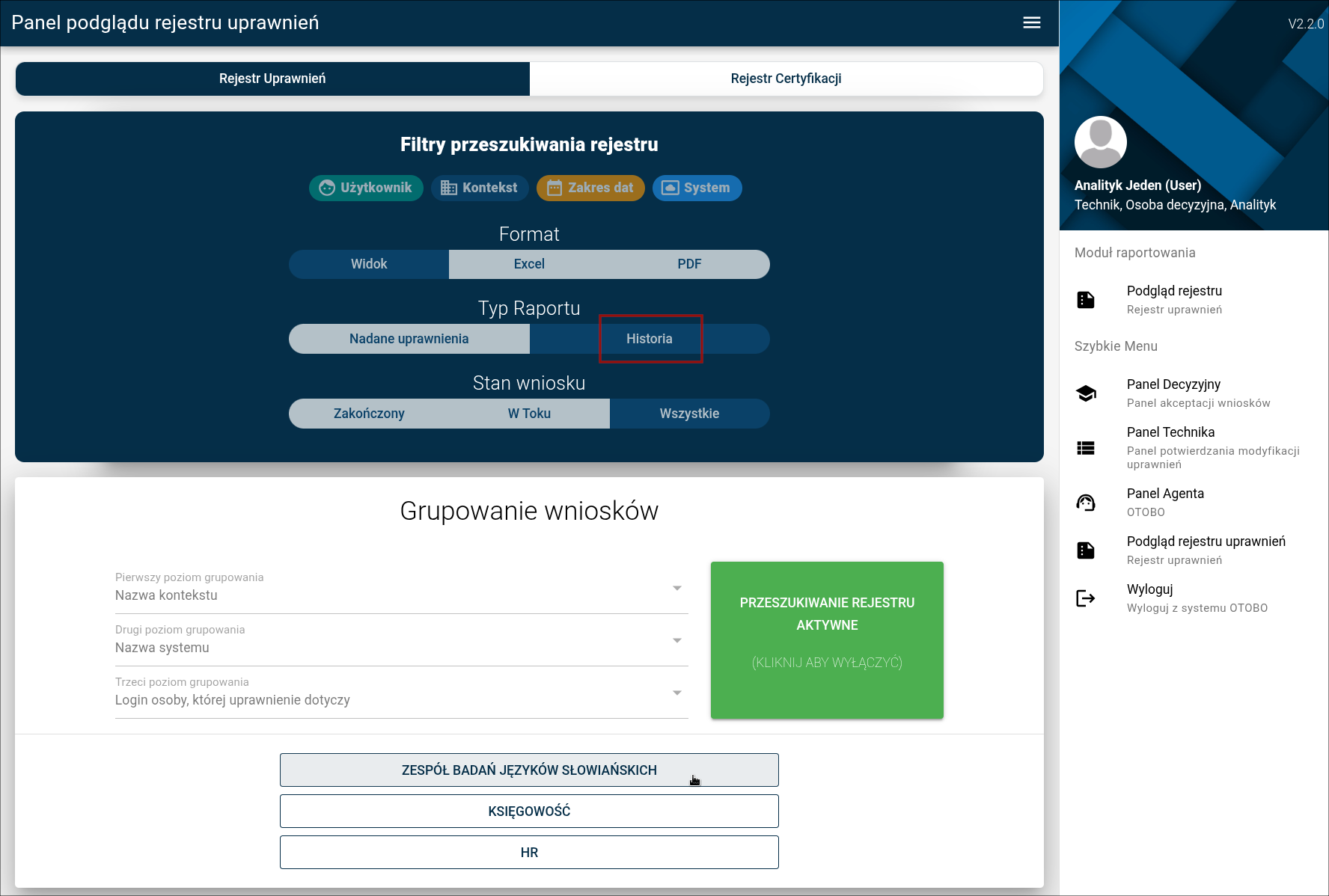Select the Excel format option
The width and height of the screenshot is (1329, 896).
coord(529,264)
